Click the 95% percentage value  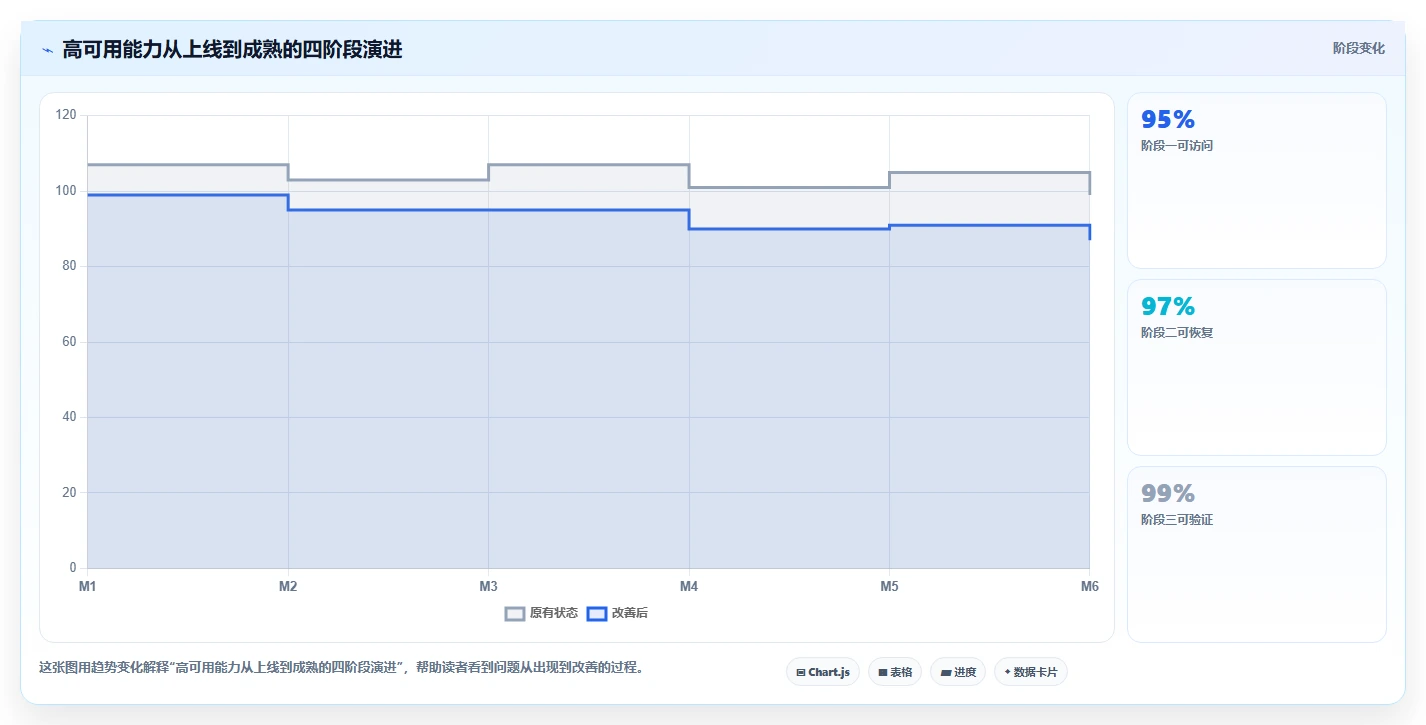click(1168, 120)
